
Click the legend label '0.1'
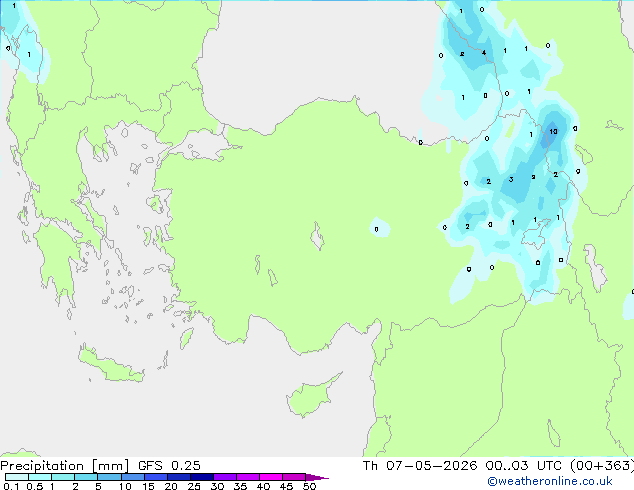click(11, 486)
